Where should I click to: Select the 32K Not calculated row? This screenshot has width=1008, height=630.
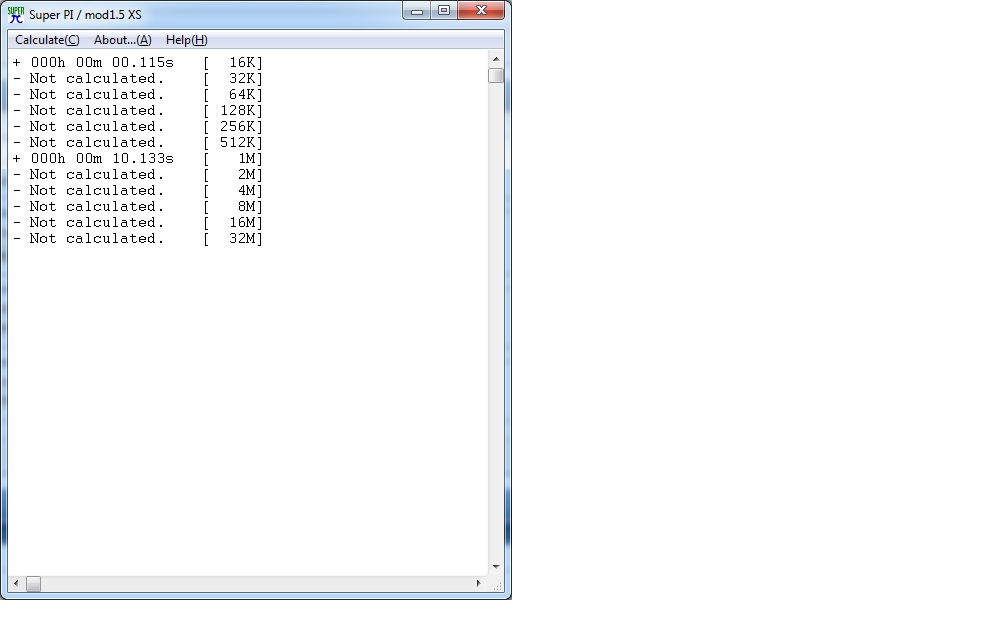[x=138, y=78]
